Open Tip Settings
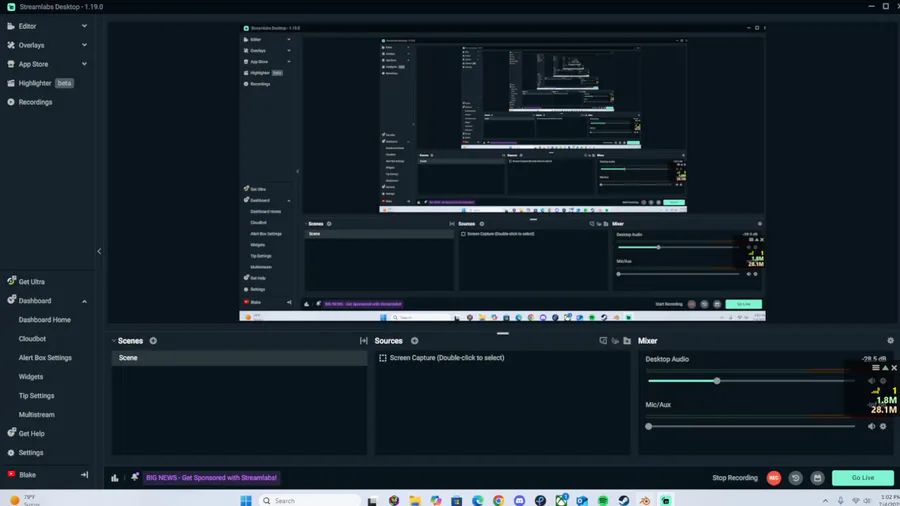 coord(36,395)
